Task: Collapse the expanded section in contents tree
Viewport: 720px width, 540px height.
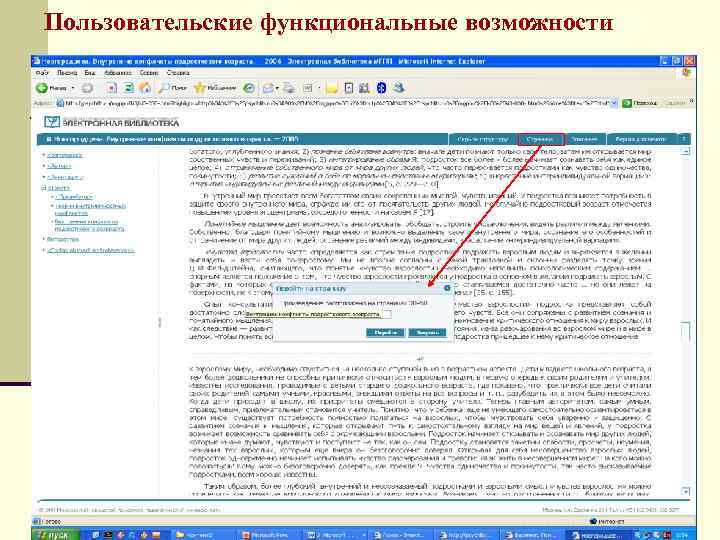Action: coord(44,188)
